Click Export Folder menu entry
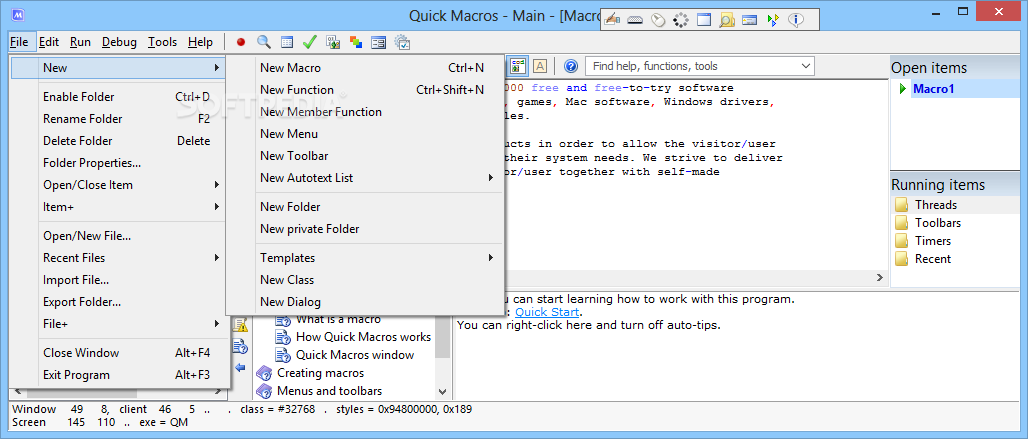Screen dimensions: 1028x439 pyautogui.click(x=119, y=302)
